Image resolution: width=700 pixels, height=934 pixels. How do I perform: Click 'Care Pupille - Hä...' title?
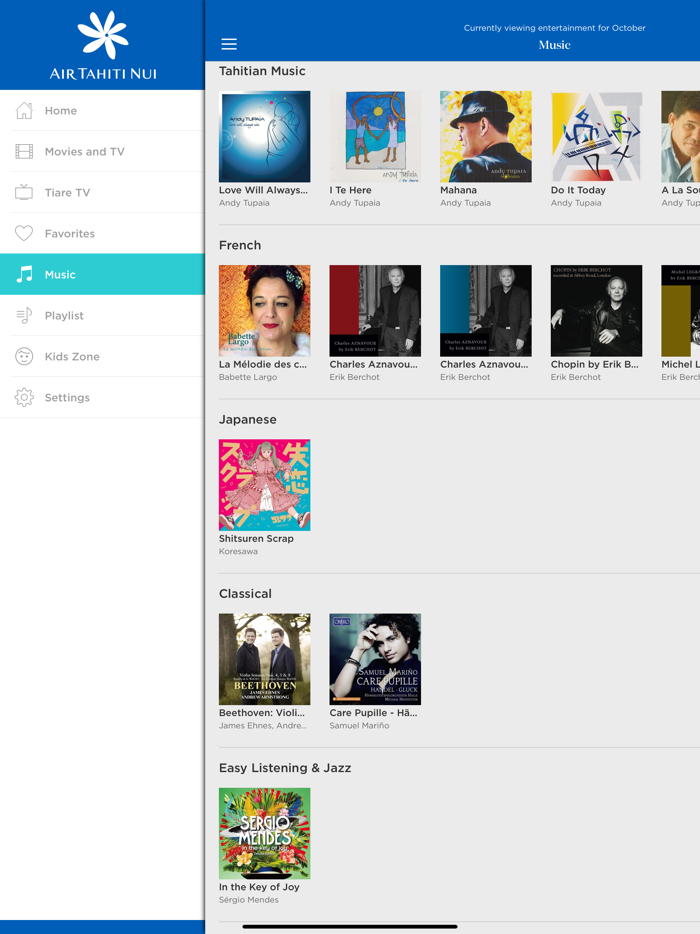click(x=374, y=713)
